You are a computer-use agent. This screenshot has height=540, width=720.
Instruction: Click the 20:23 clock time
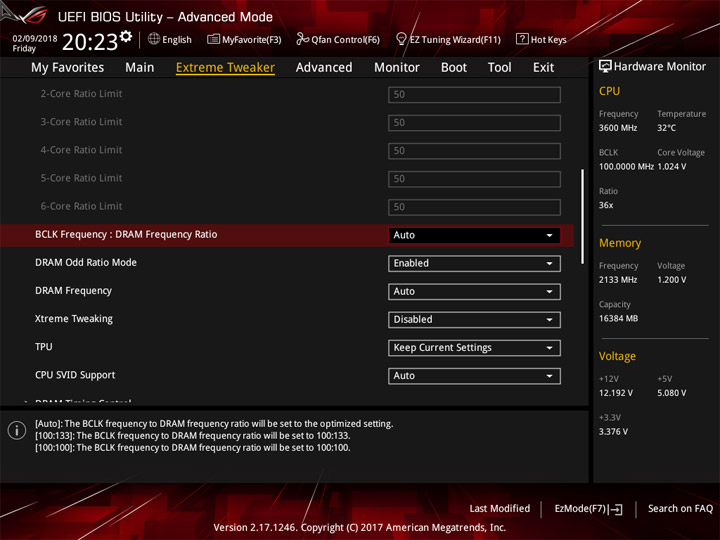click(90, 43)
